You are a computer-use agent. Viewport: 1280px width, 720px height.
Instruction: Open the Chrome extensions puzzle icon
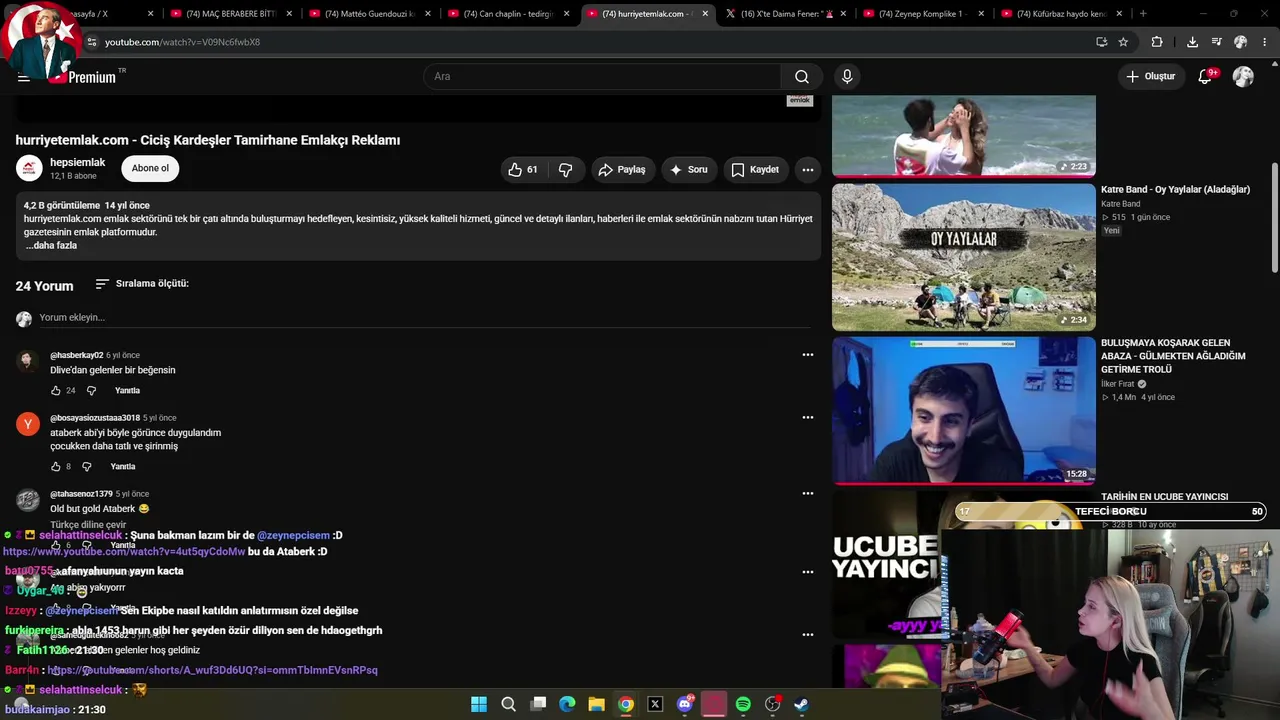click(x=1157, y=42)
